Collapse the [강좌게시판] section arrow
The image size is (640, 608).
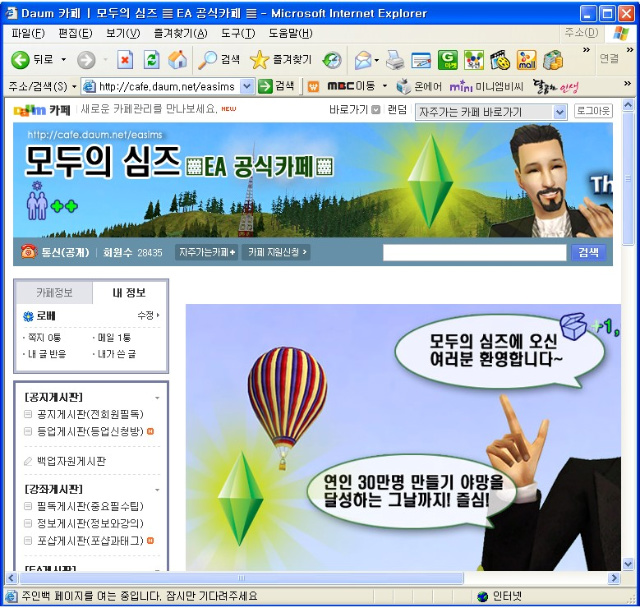[x=157, y=490]
